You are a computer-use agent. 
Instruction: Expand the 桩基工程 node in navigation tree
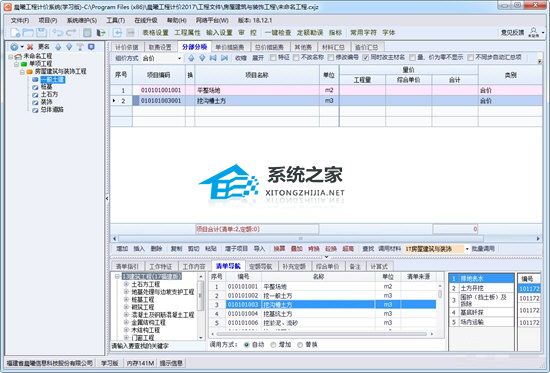126,299
